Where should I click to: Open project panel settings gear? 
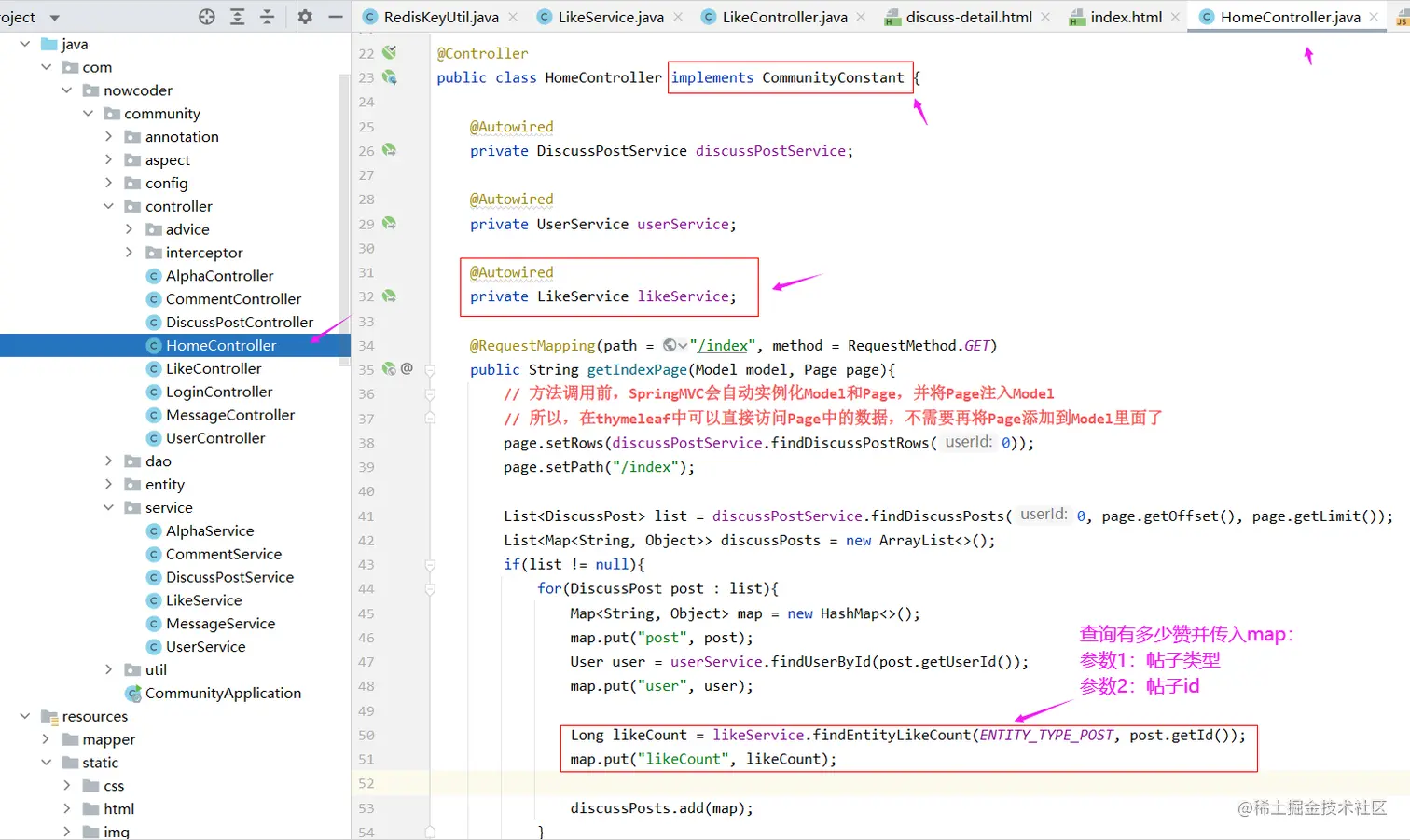coord(305,17)
